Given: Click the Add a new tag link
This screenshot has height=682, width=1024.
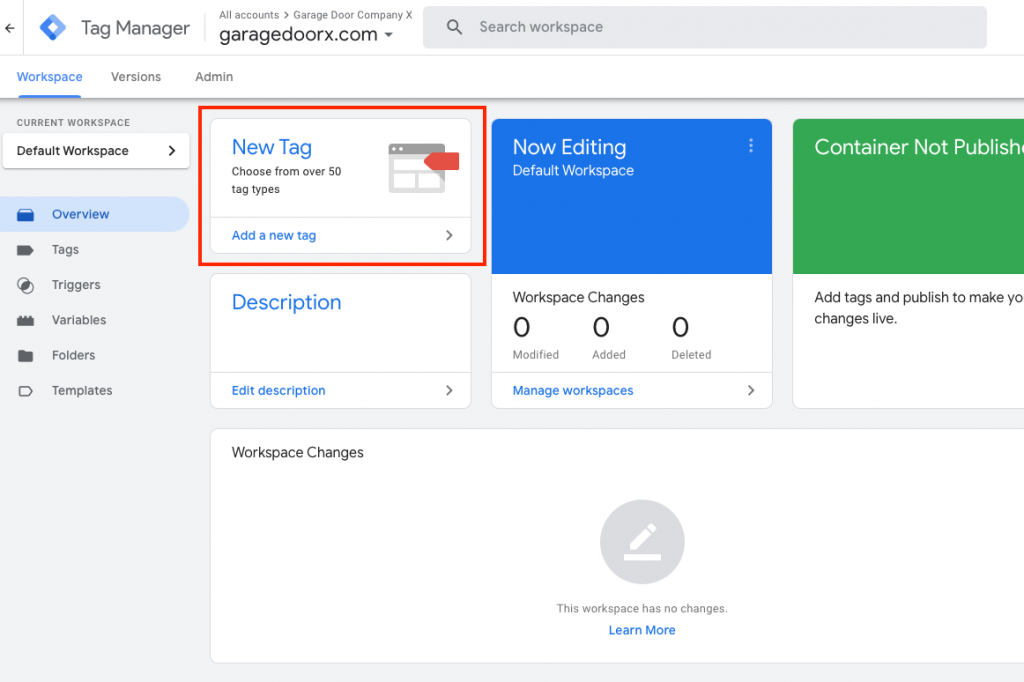Looking at the screenshot, I should point(274,235).
